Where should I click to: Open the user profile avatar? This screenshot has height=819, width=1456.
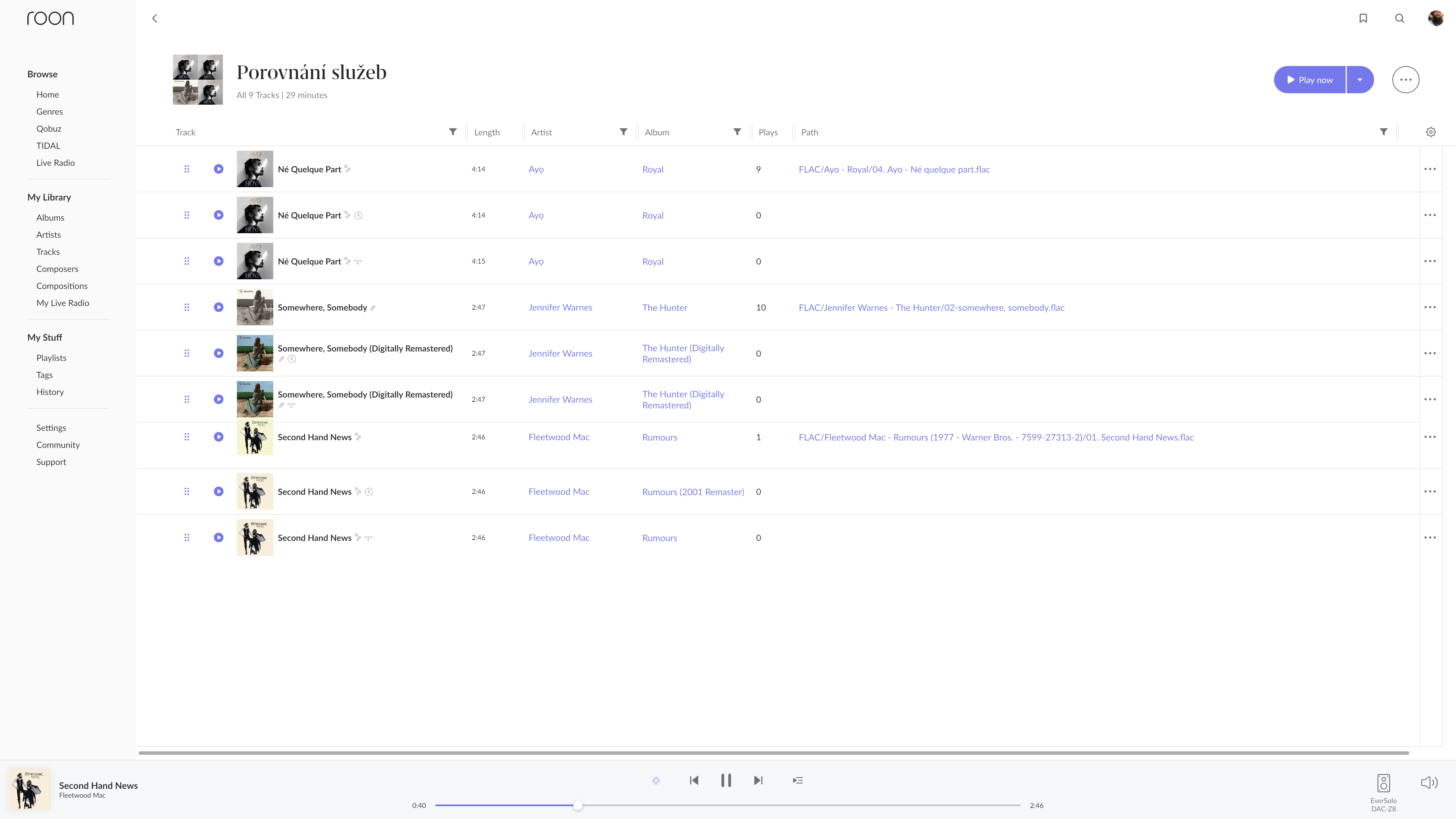[1435, 18]
